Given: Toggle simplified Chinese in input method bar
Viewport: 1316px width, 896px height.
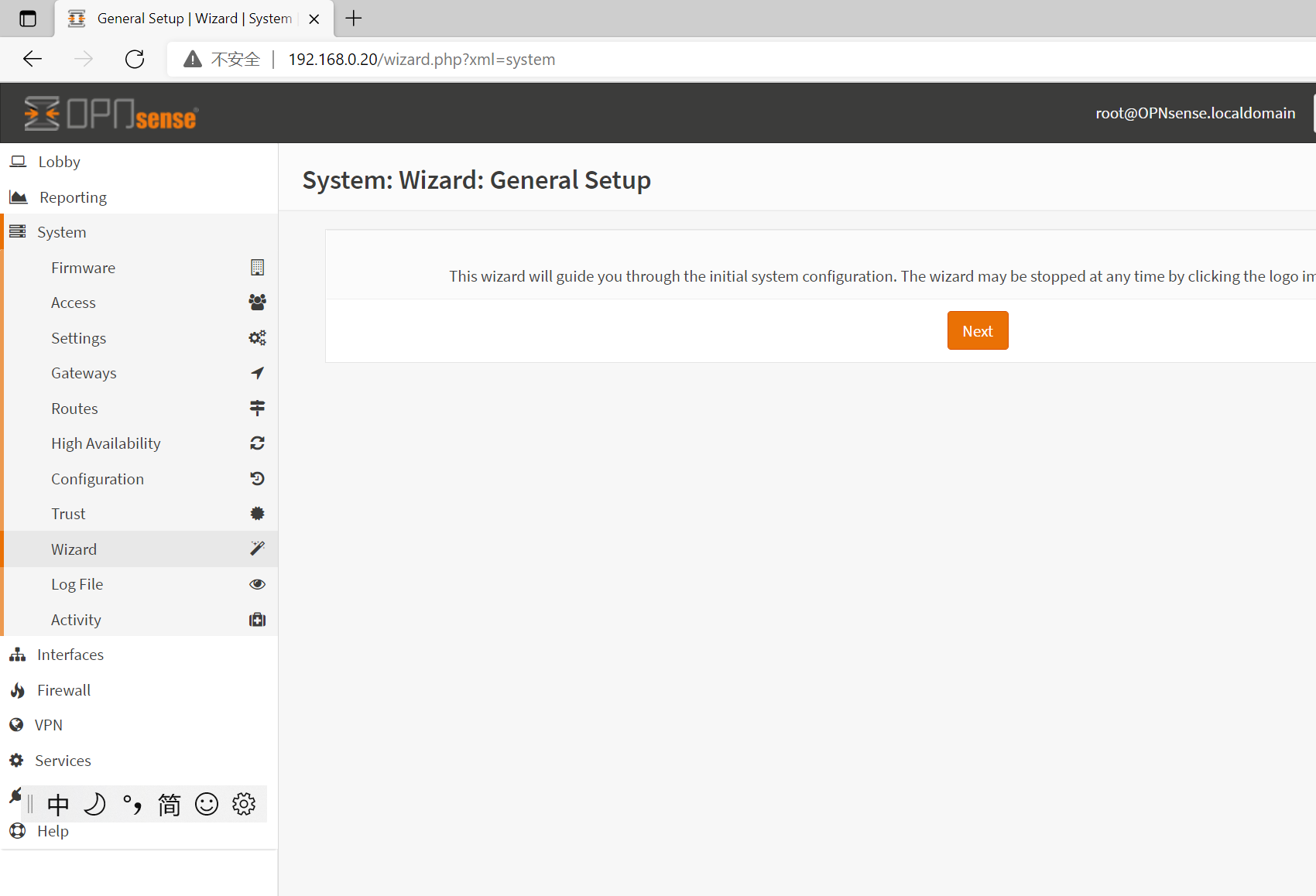Looking at the screenshot, I should coord(170,804).
